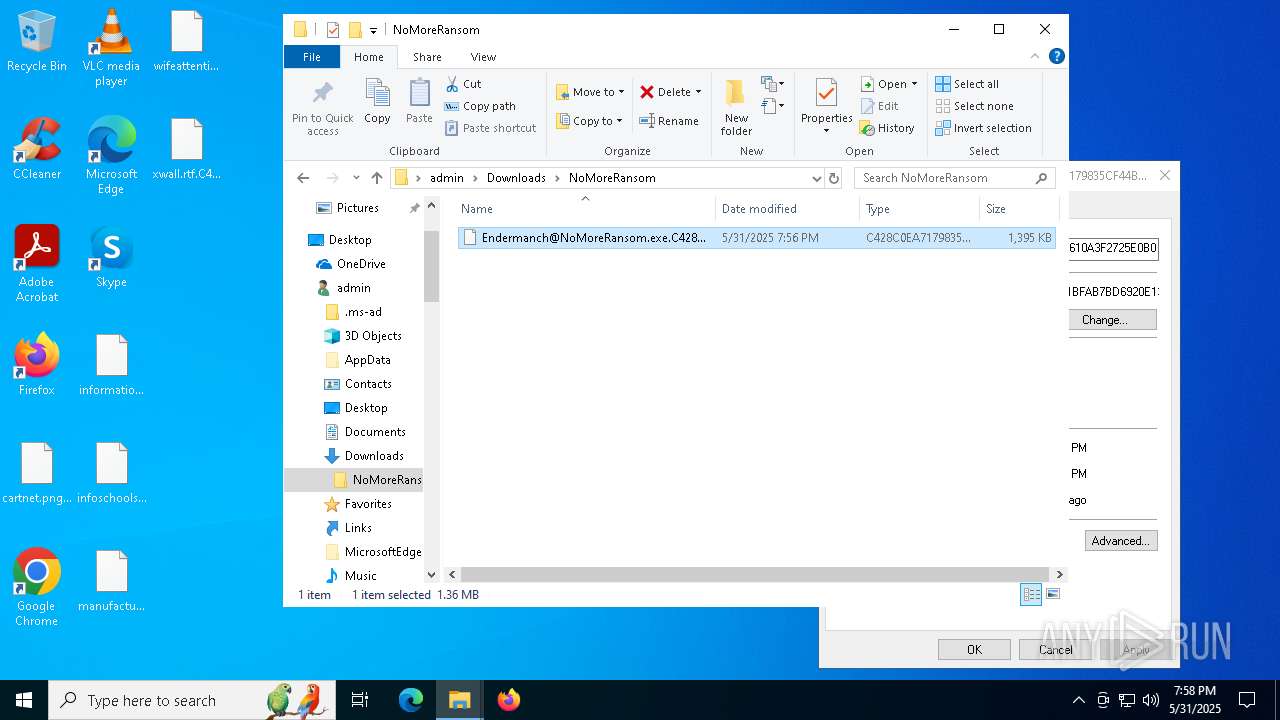The image size is (1280, 720).
Task: Sort by Type column header
Action: [x=919, y=209]
